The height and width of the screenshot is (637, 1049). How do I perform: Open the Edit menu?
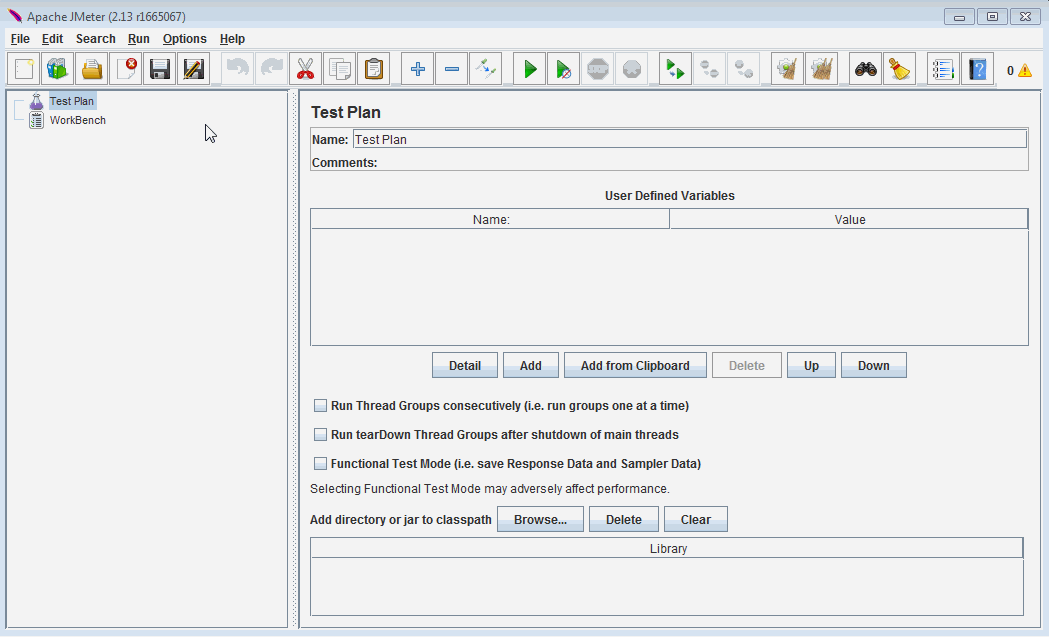(x=52, y=39)
